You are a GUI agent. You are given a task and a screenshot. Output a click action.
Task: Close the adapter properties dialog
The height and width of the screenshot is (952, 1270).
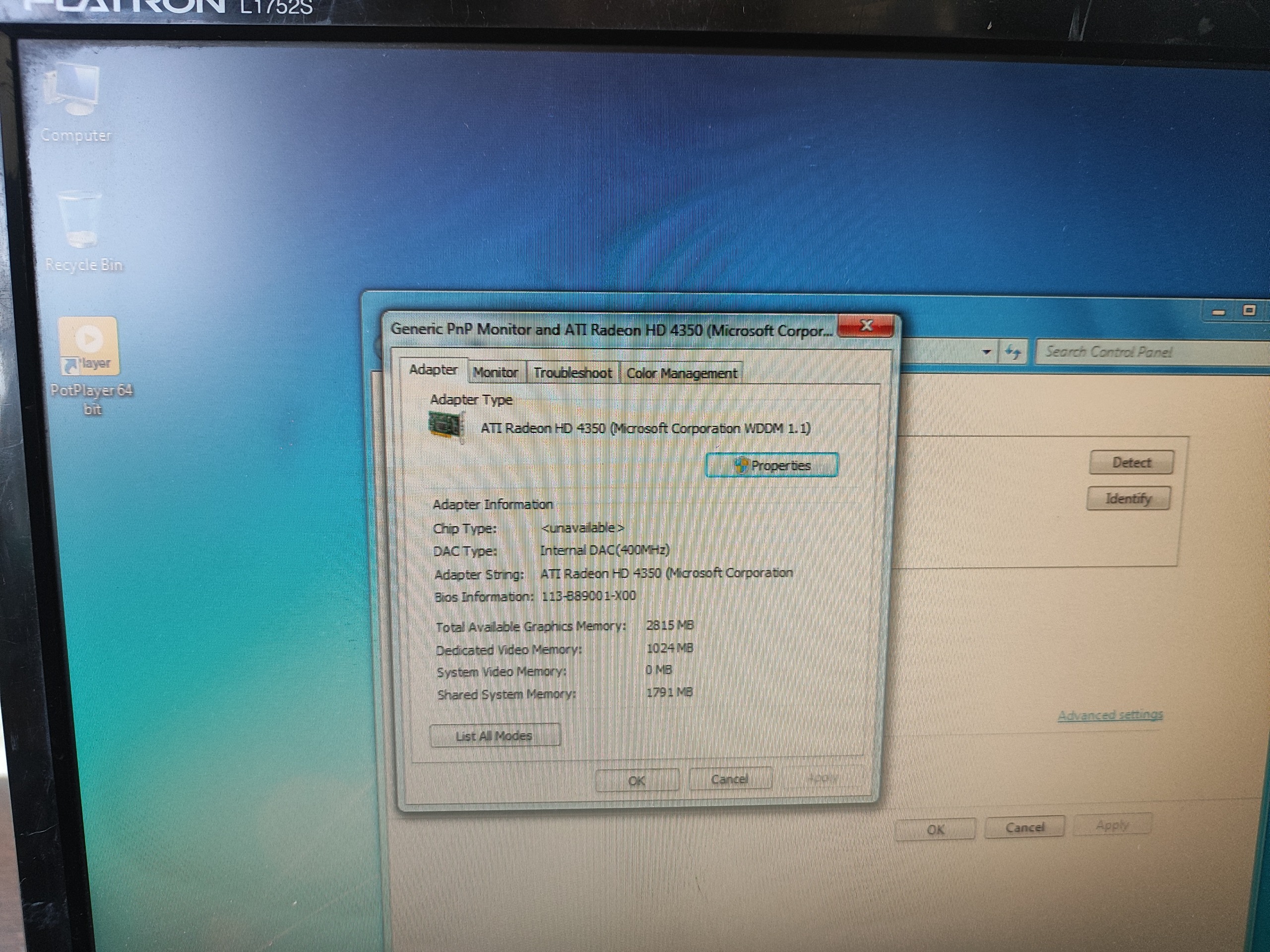(865, 326)
